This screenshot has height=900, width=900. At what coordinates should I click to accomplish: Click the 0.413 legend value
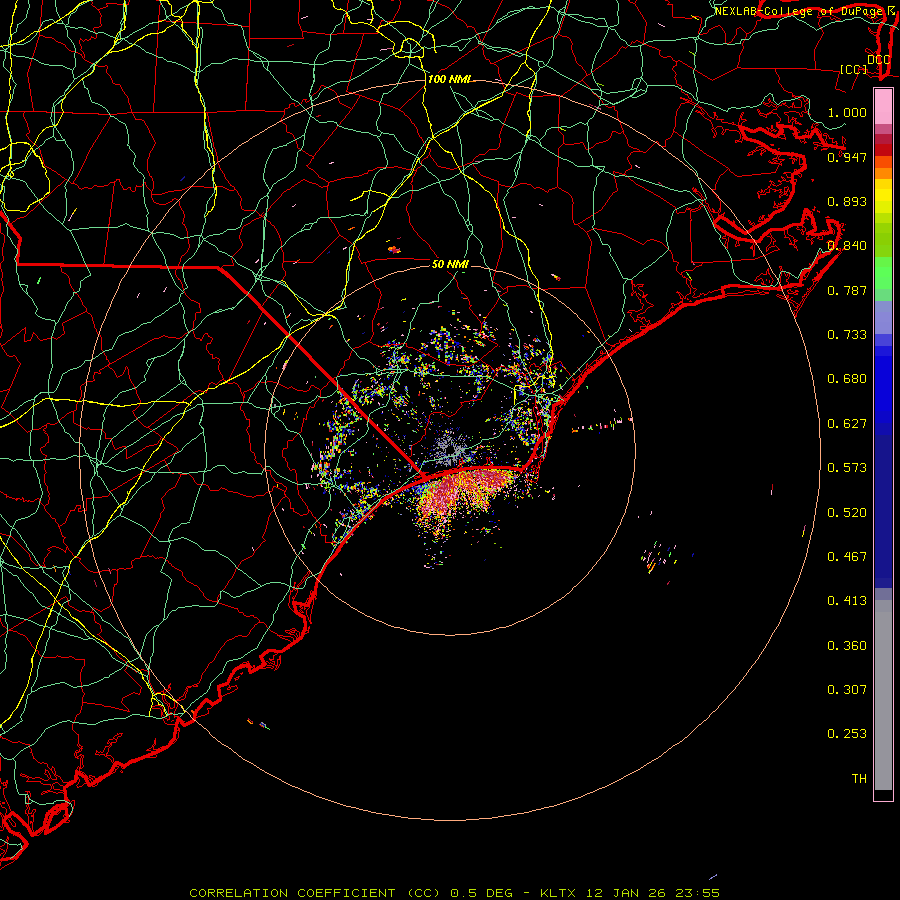tap(847, 601)
